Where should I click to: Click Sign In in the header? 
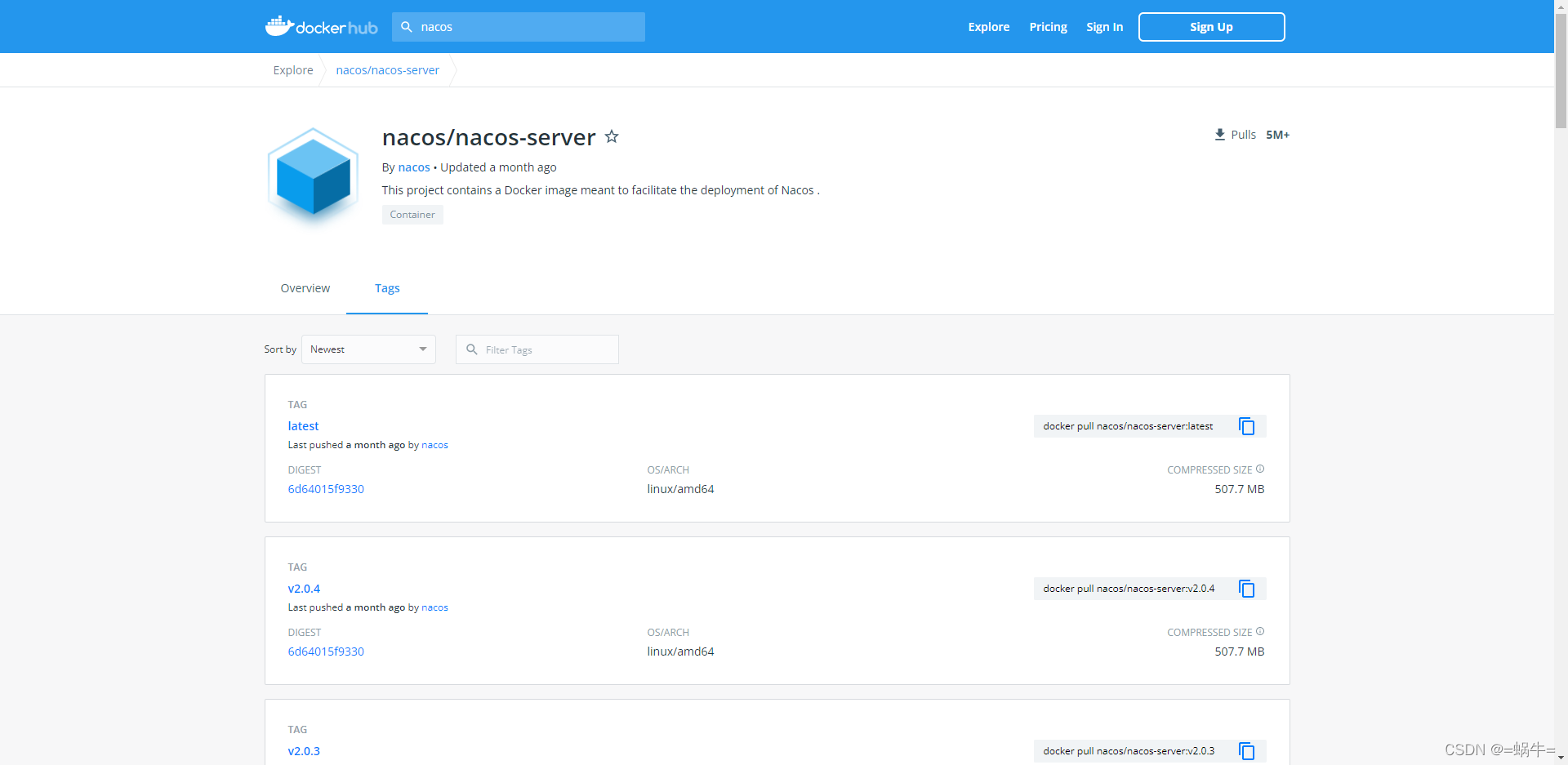click(1104, 27)
